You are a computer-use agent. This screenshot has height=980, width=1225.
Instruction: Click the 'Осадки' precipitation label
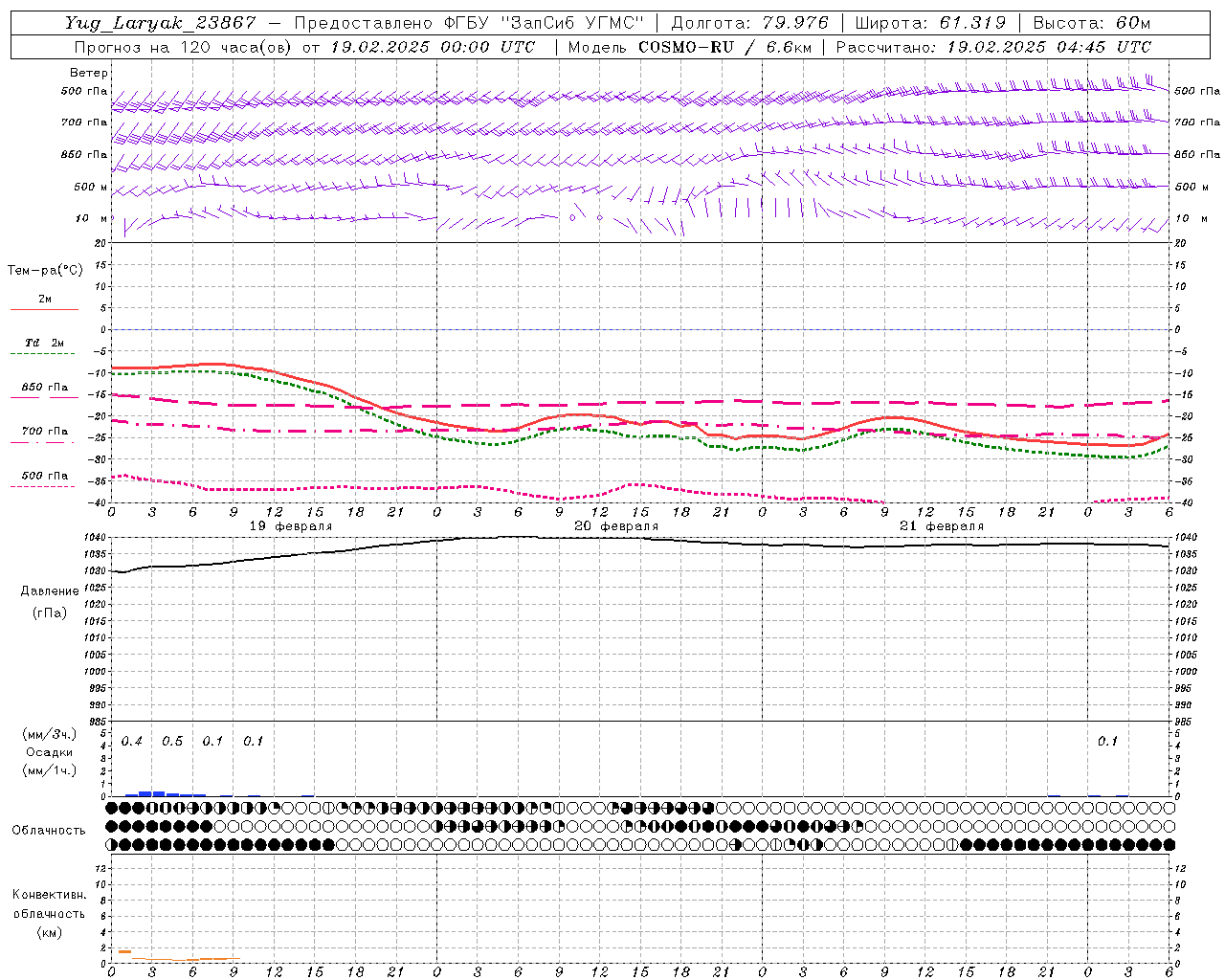click(49, 752)
